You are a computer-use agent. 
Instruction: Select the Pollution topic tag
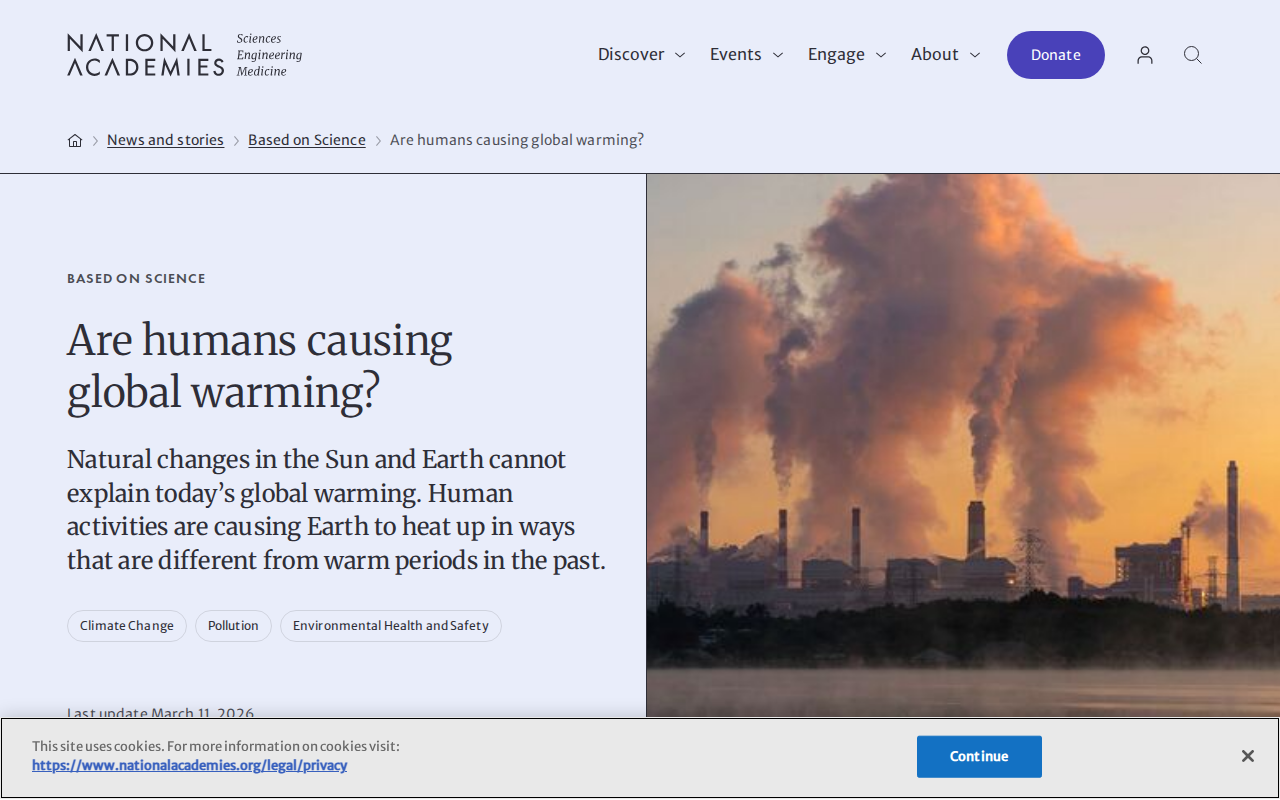click(233, 626)
